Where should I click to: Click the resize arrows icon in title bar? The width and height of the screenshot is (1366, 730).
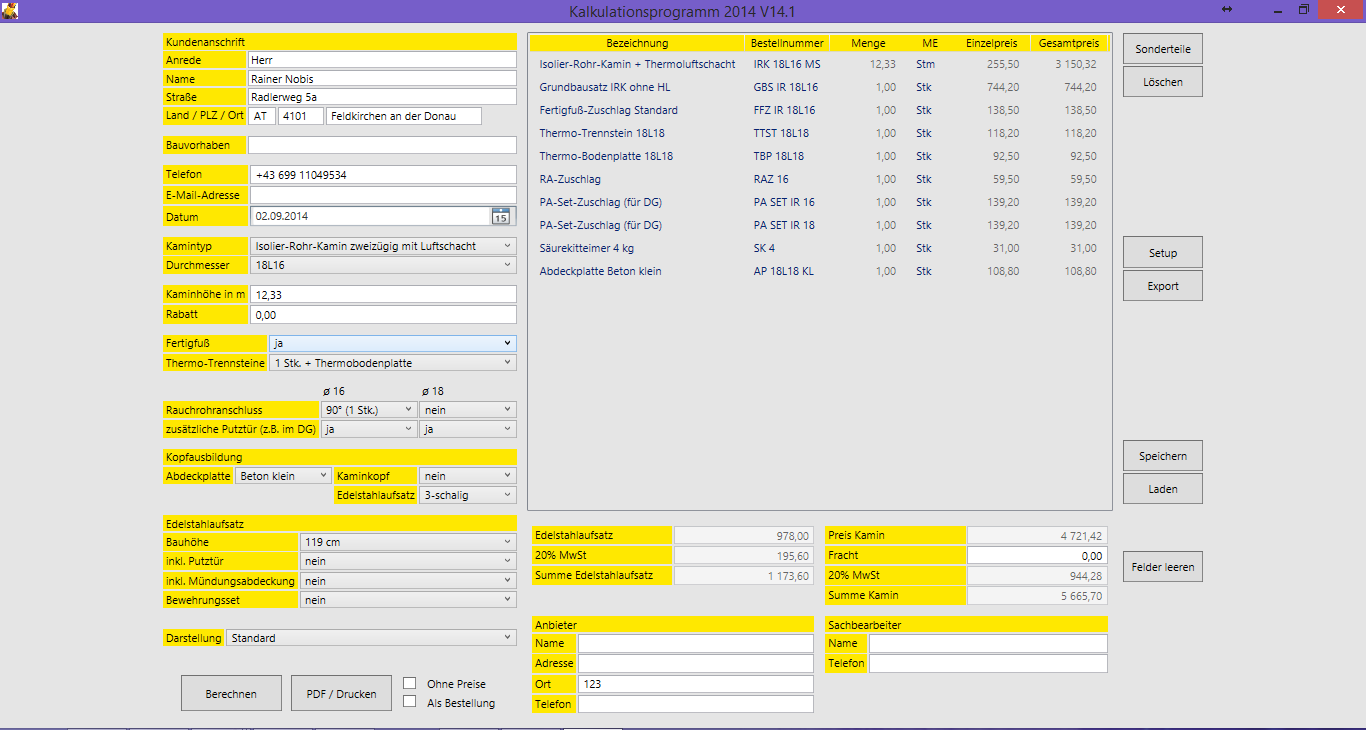1227,10
